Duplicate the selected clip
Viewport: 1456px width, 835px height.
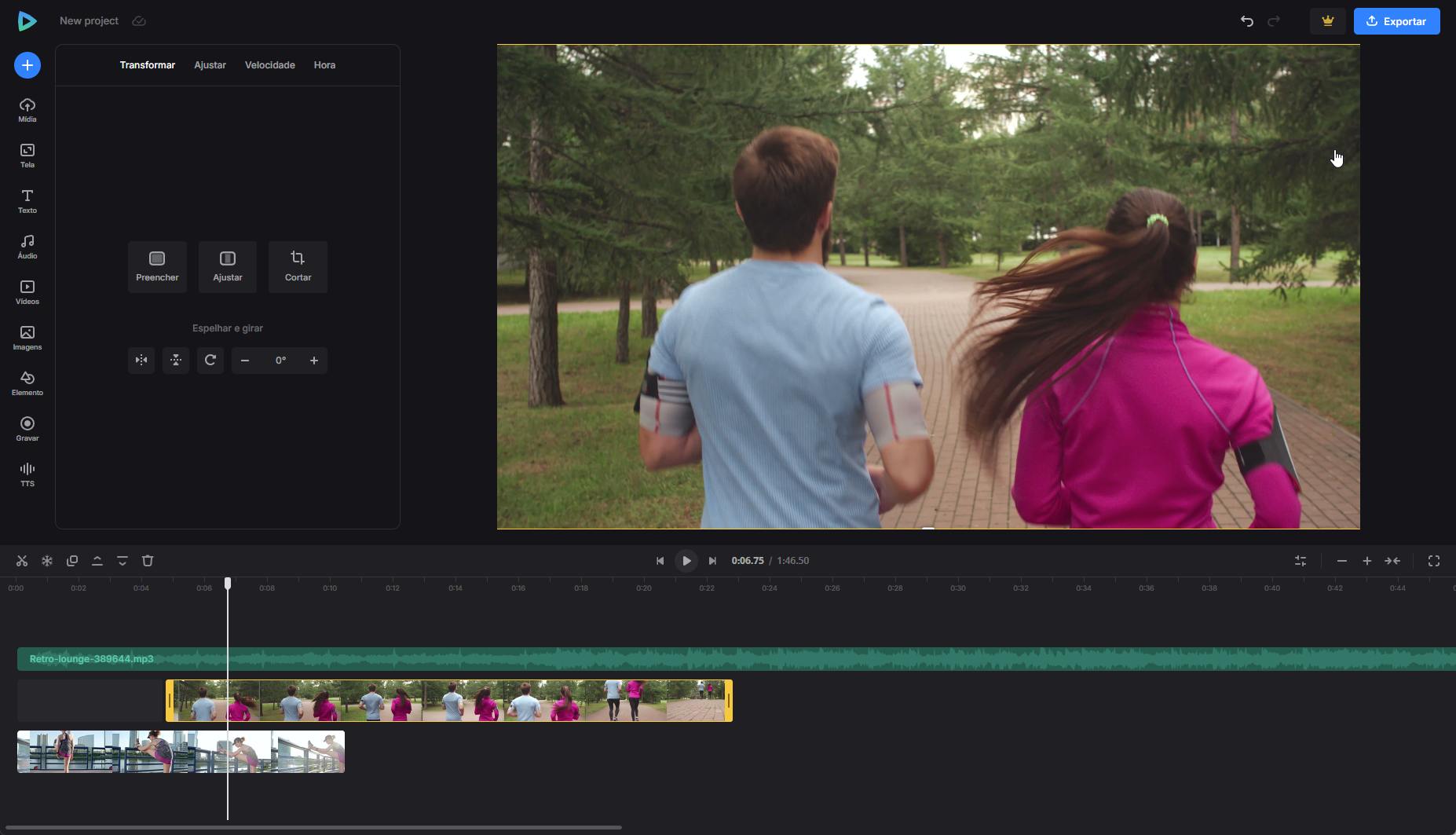(x=72, y=561)
